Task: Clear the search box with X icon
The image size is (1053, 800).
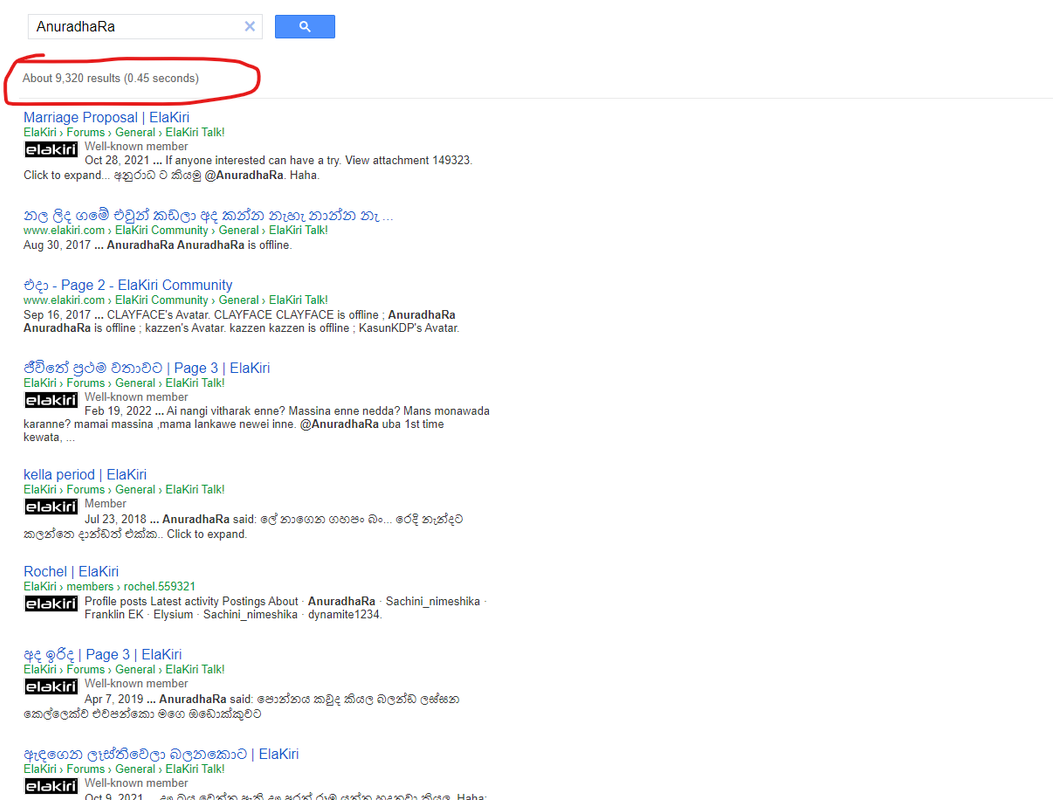Action: point(250,26)
